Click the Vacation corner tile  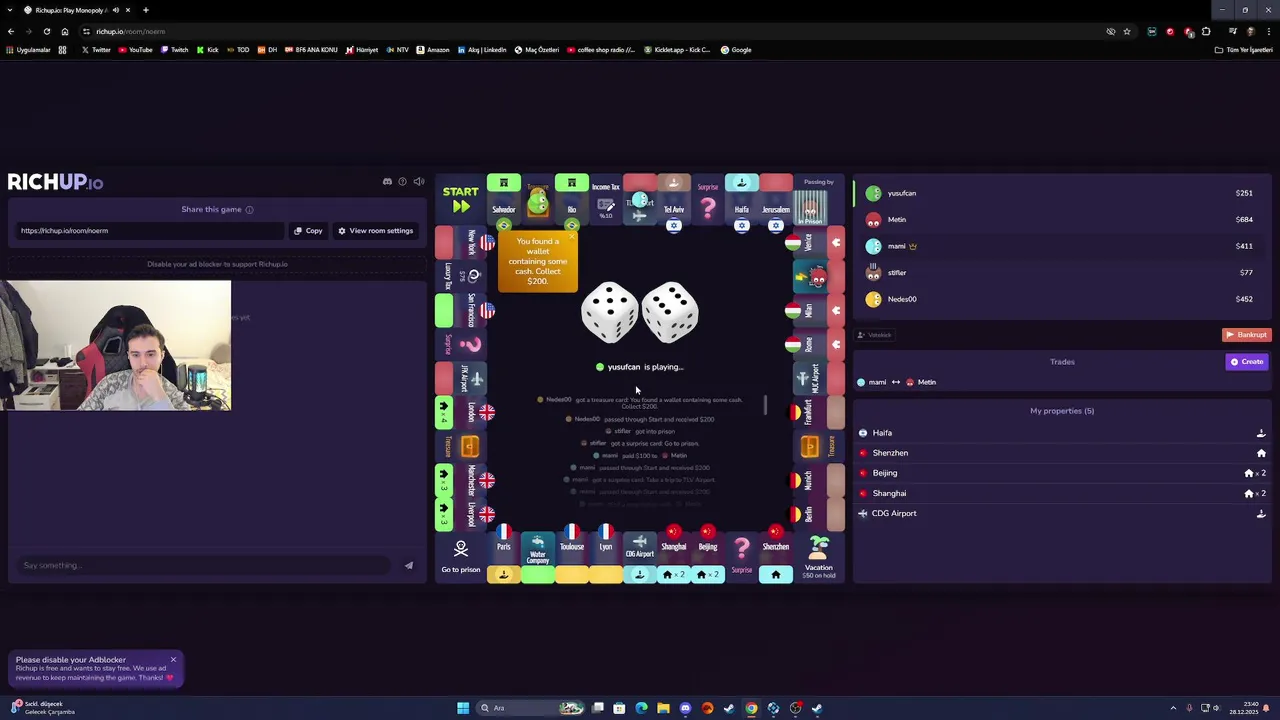pyautogui.click(x=818, y=558)
